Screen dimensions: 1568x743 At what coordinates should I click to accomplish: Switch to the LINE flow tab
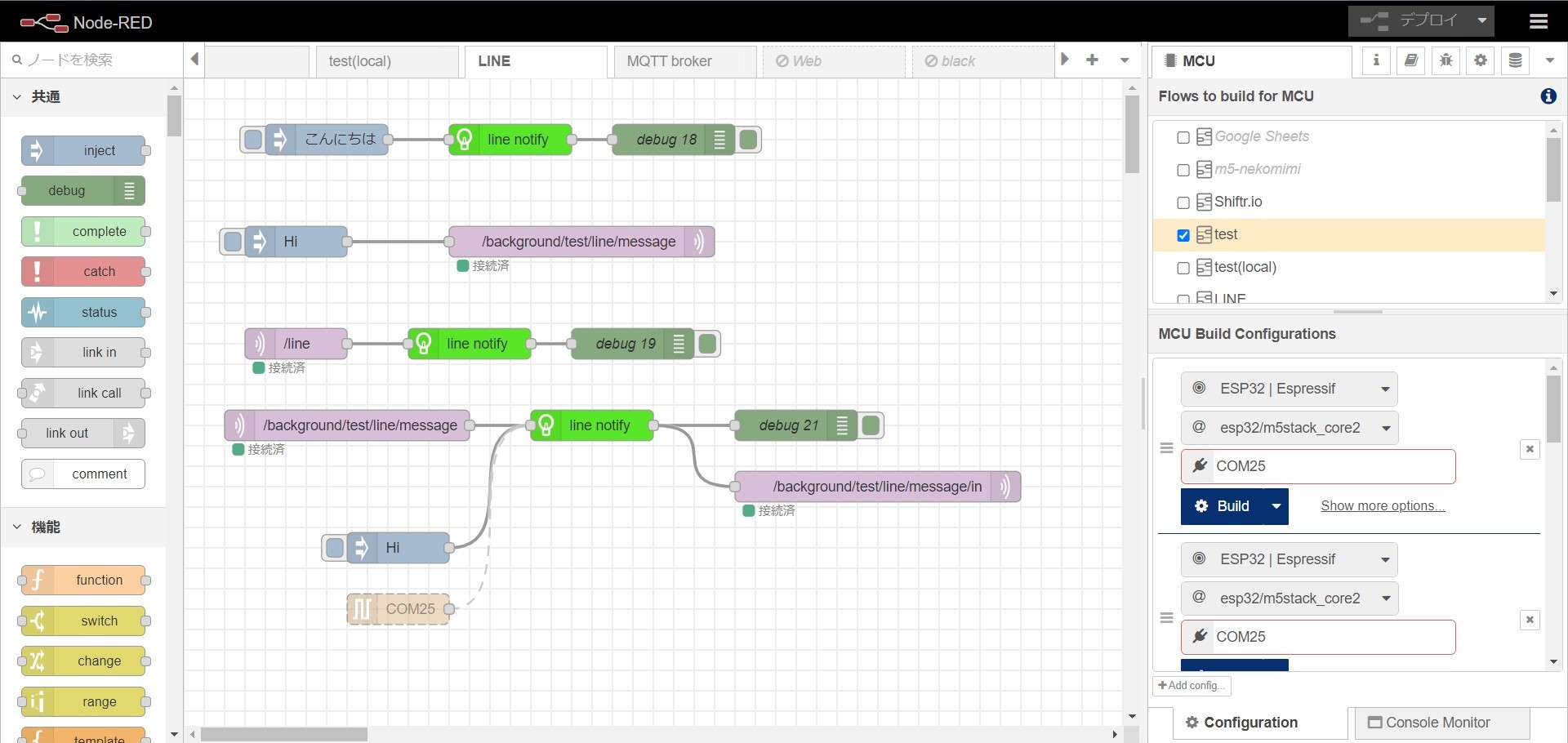[x=495, y=61]
